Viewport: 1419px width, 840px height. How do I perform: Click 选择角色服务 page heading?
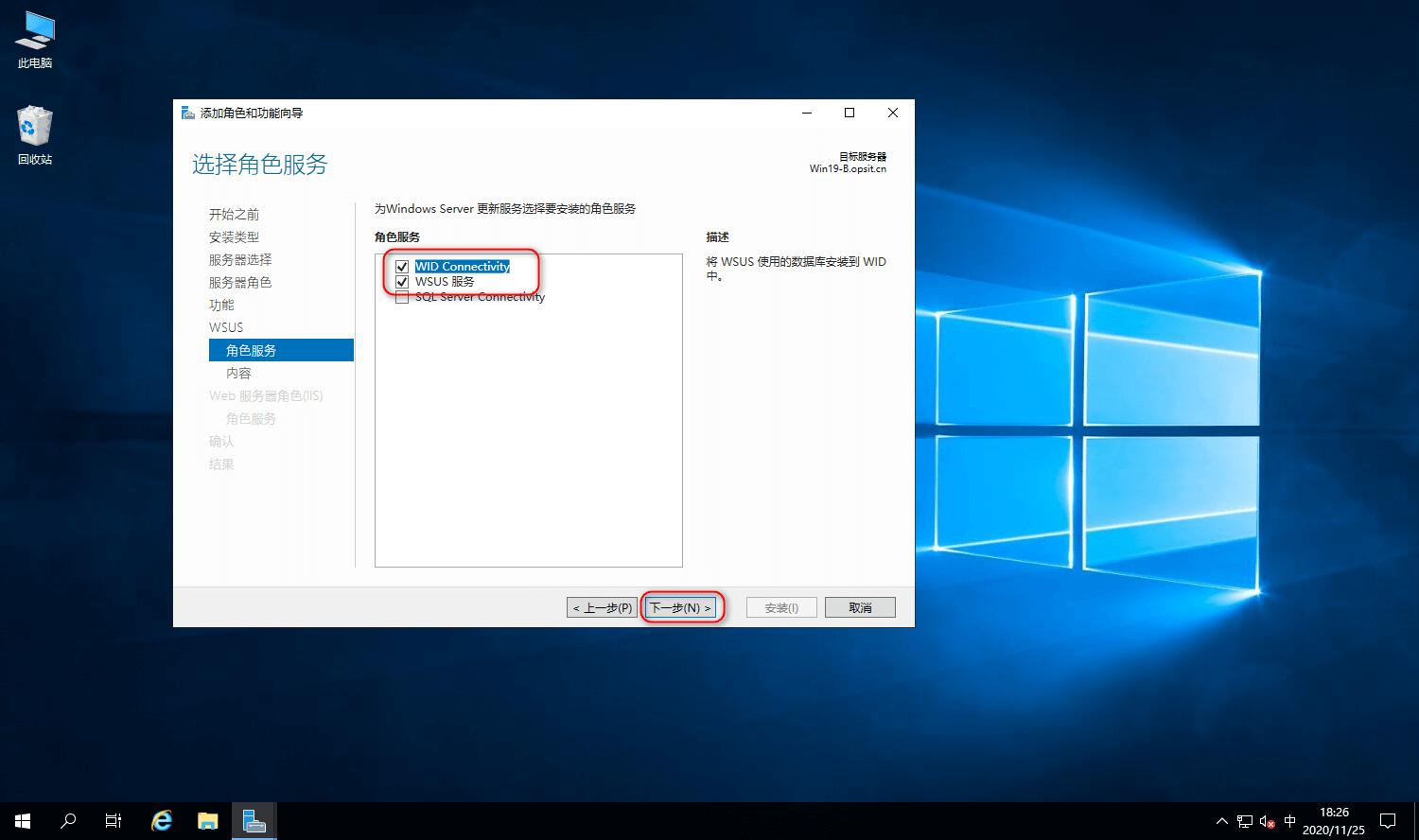(260, 165)
